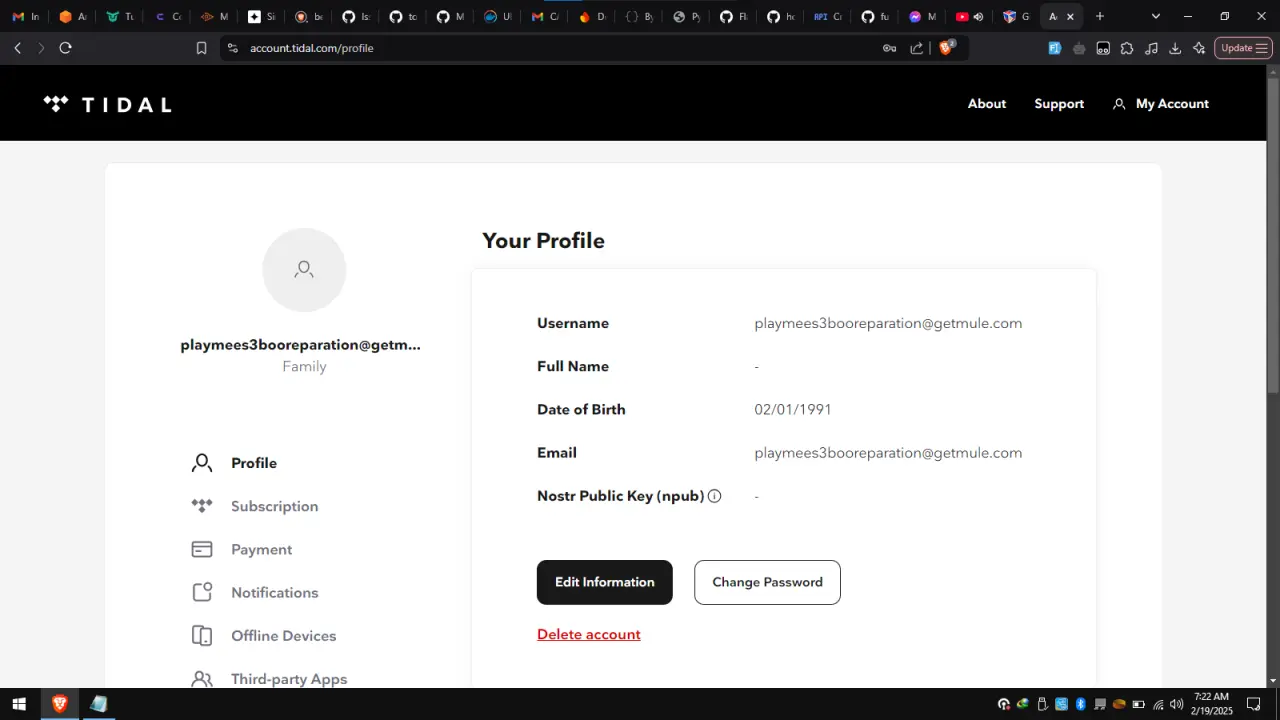
Task: Click the Change Password button
Action: (x=767, y=582)
